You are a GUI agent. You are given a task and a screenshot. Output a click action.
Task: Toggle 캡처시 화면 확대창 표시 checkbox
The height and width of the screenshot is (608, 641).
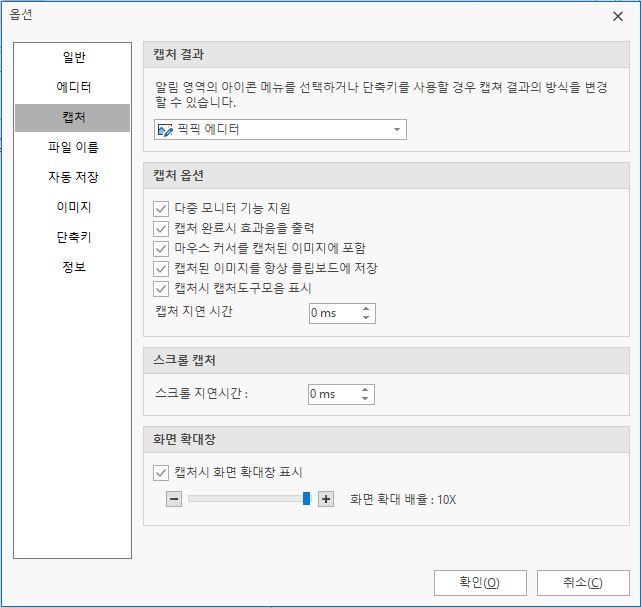coord(161,473)
